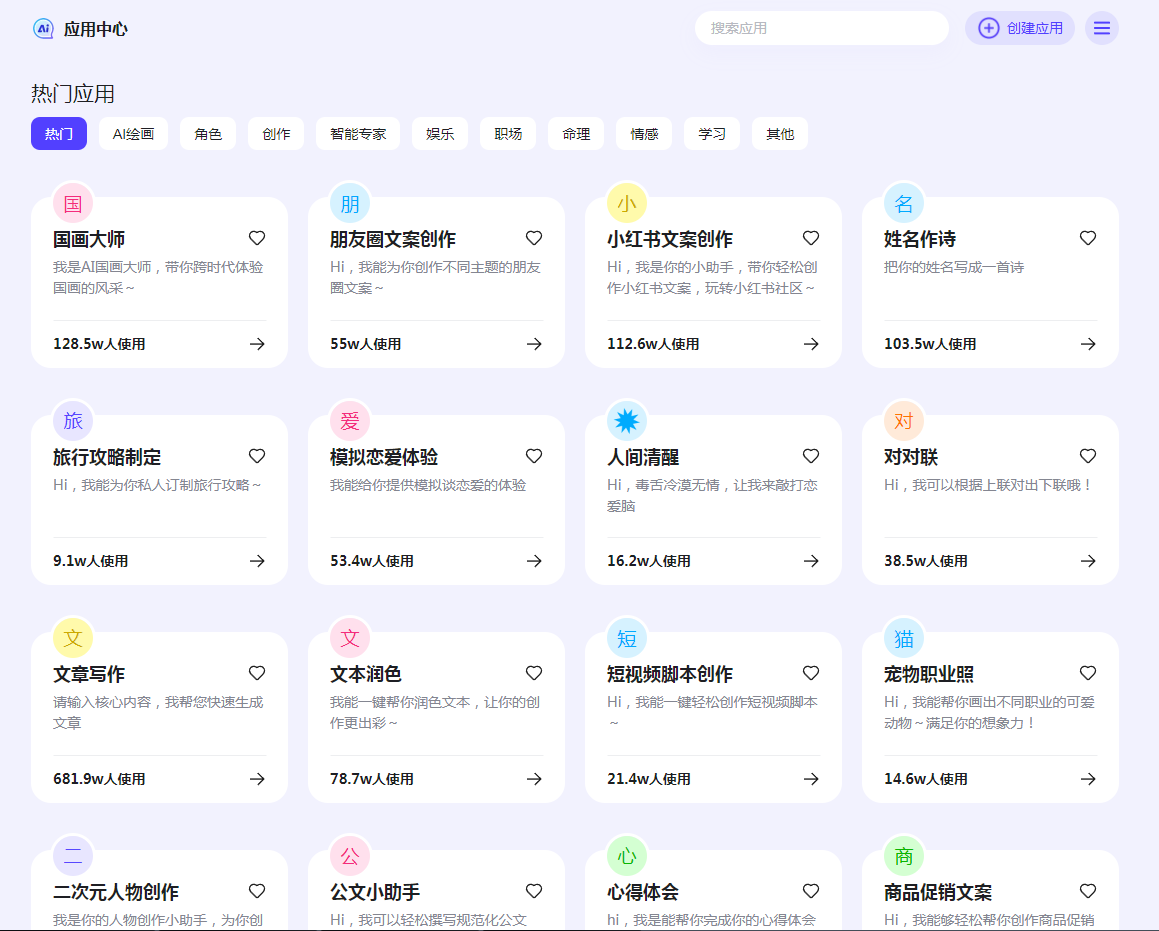Open 文章写作 via its arrow icon
1159x931 pixels.
(257, 779)
